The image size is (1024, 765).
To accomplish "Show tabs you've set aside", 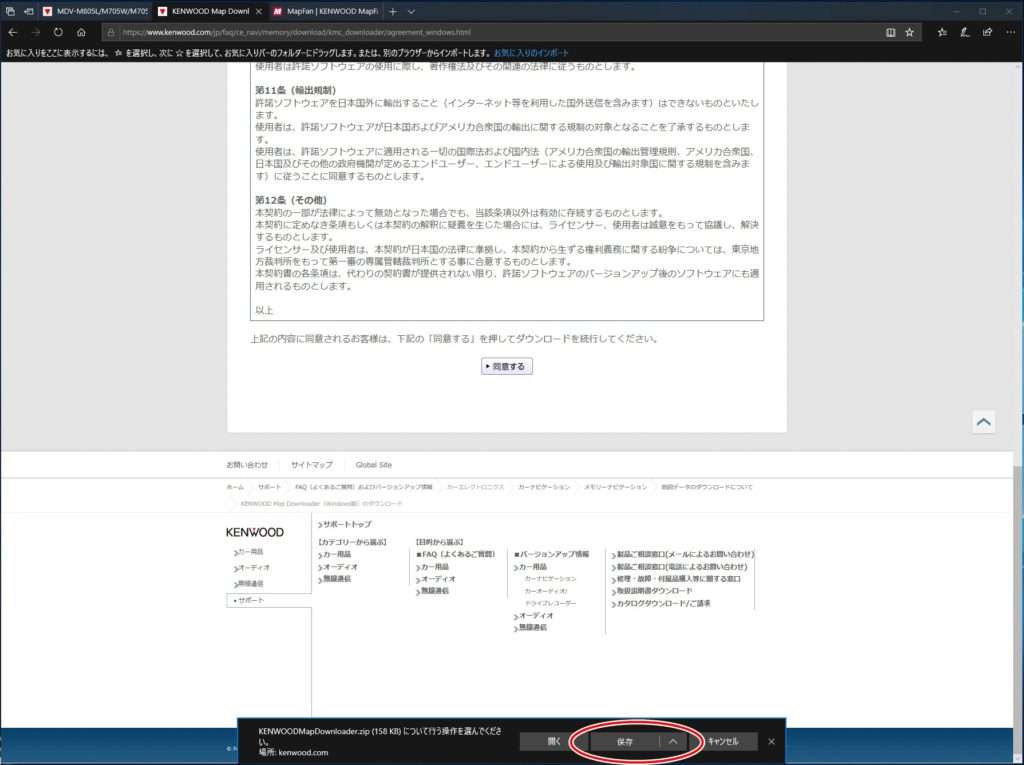I will tap(10, 11).
